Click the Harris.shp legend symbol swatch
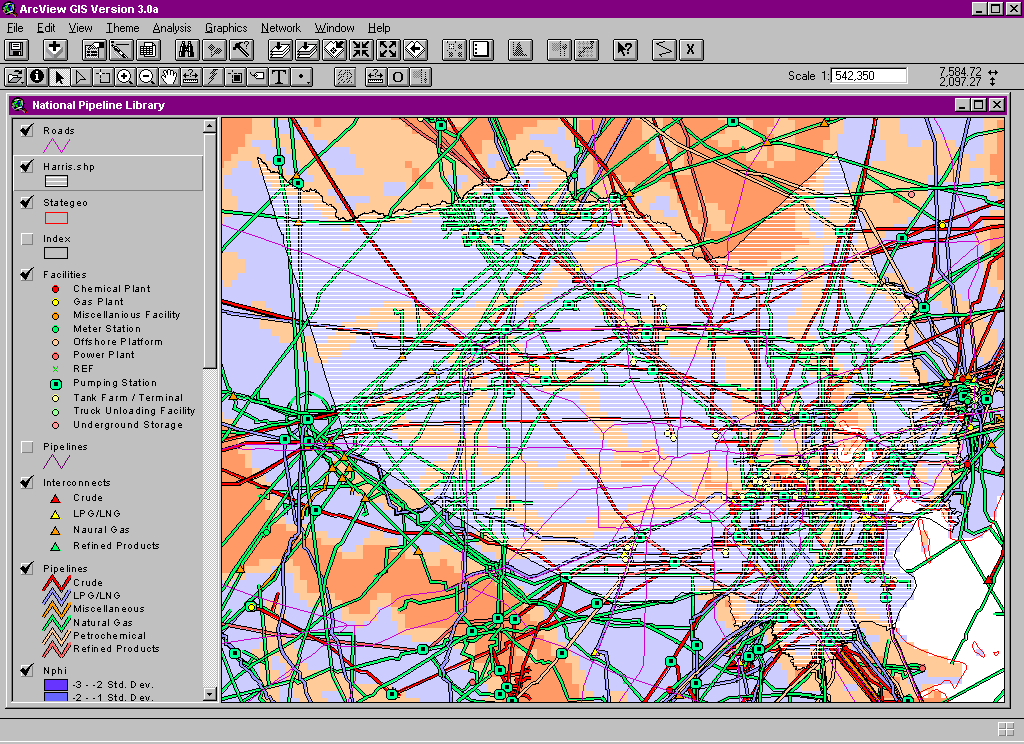 coord(56,182)
